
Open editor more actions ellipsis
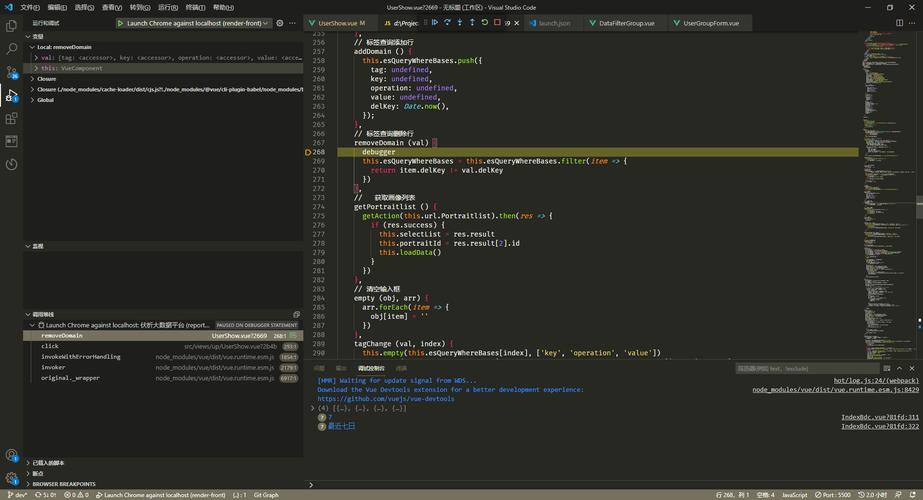pos(912,23)
